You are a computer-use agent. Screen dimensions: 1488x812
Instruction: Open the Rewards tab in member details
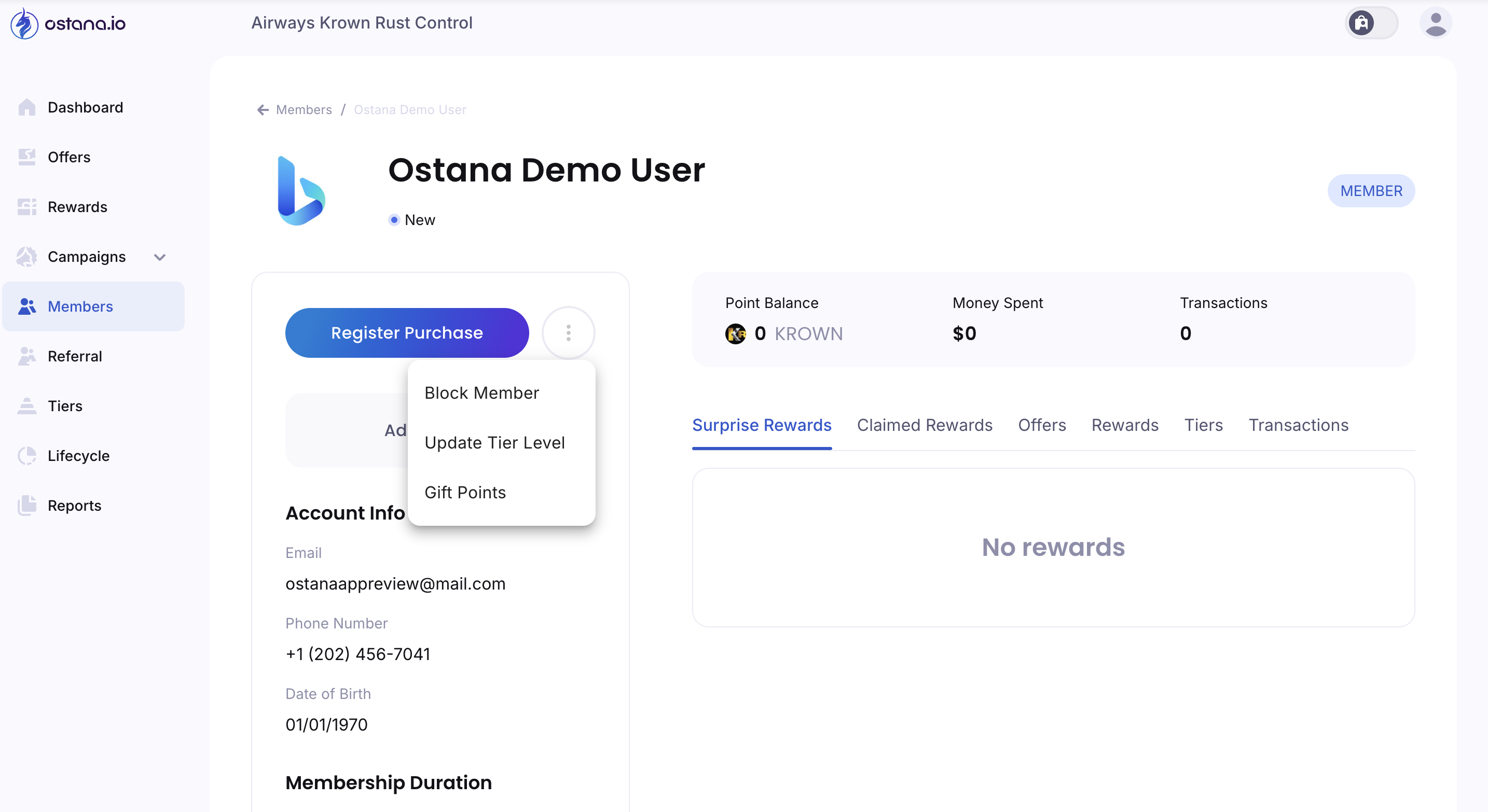pyautogui.click(x=1125, y=425)
